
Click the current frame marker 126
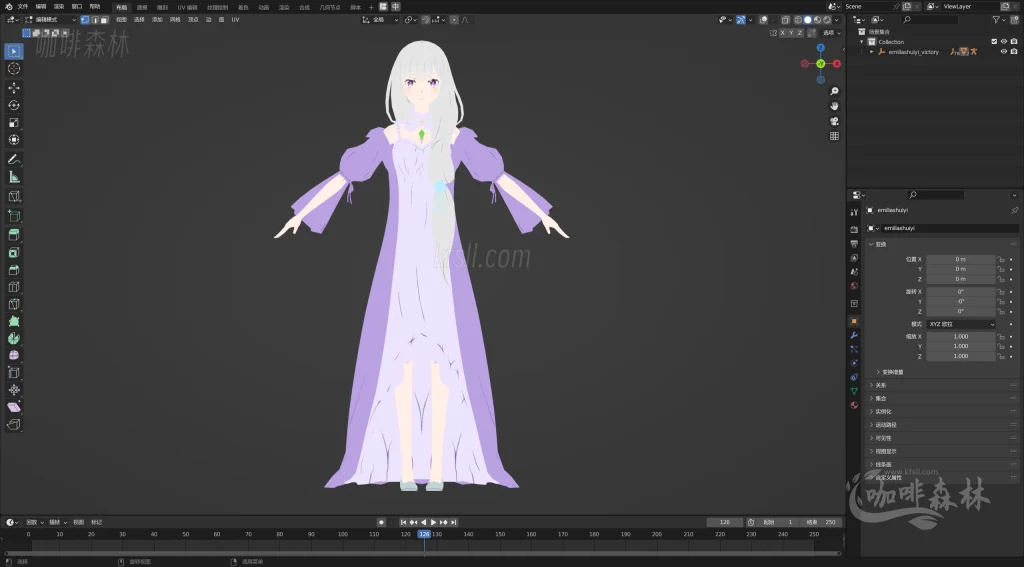click(424, 534)
